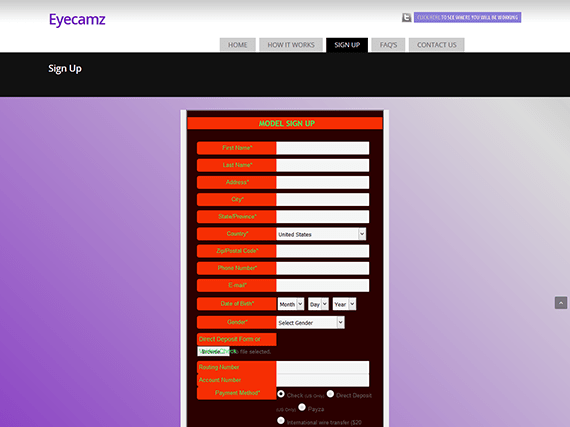Open the HOW IT WORKS tab
This screenshot has height=427, width=570.
[291, 45]
